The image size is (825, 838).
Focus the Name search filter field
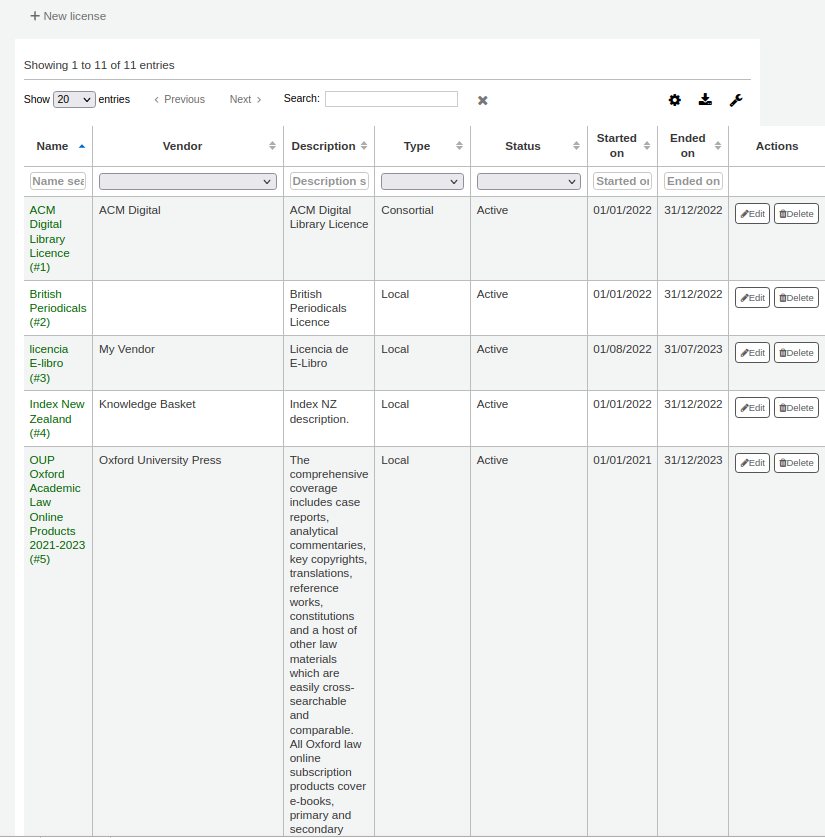click(58, 181)
